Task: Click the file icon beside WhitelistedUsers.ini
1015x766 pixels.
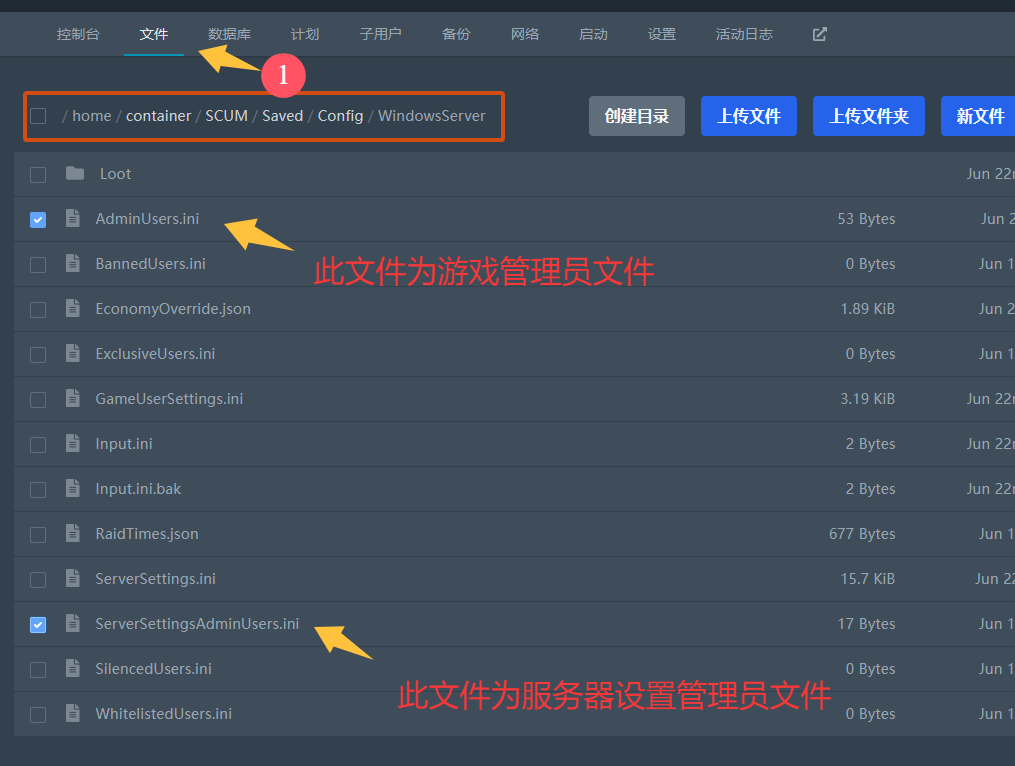Action: click(72, 713)
